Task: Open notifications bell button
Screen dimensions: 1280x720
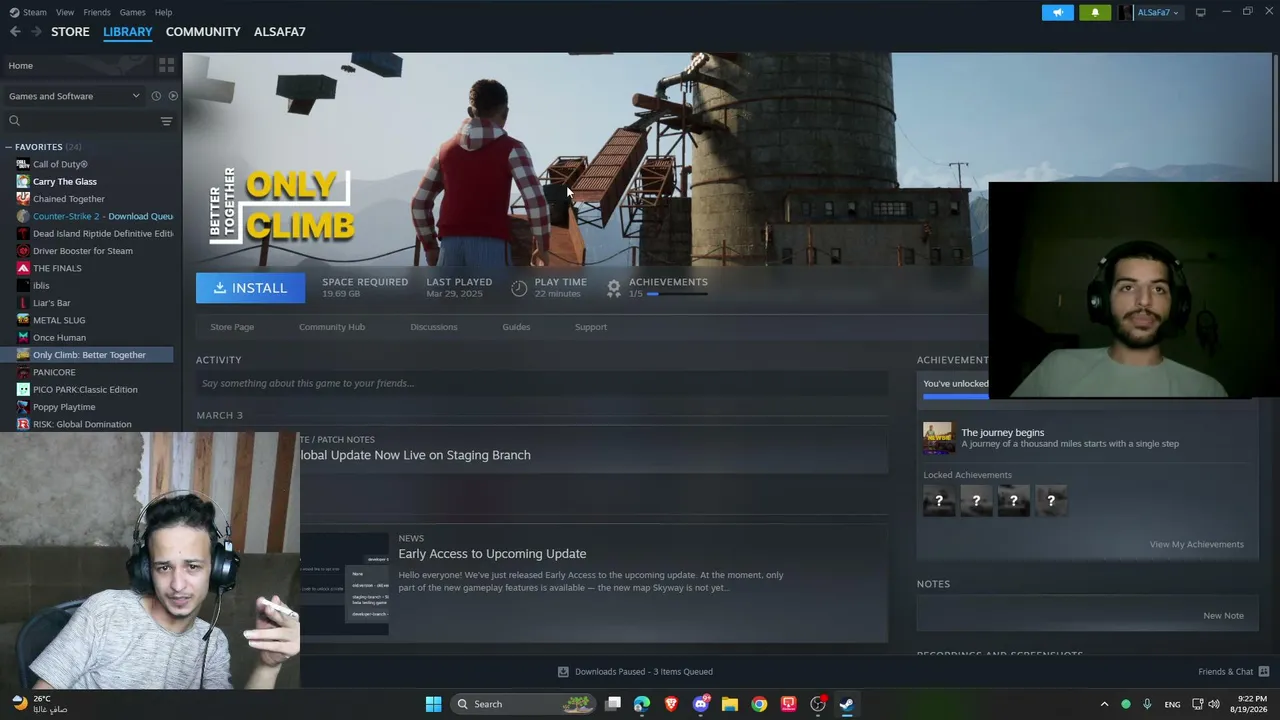Action: coord(1095,12)
